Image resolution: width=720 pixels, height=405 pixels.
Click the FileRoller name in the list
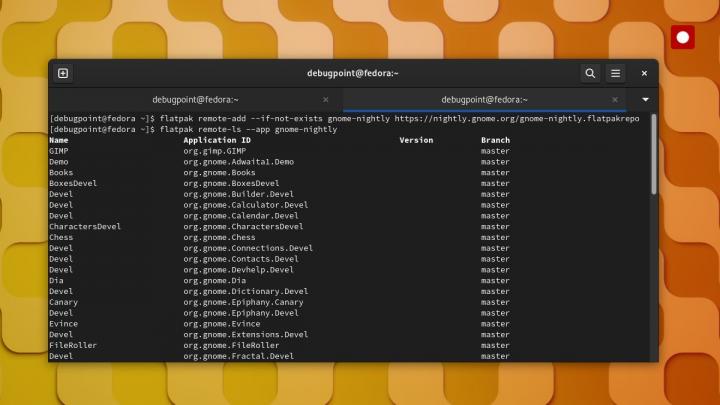71,345
